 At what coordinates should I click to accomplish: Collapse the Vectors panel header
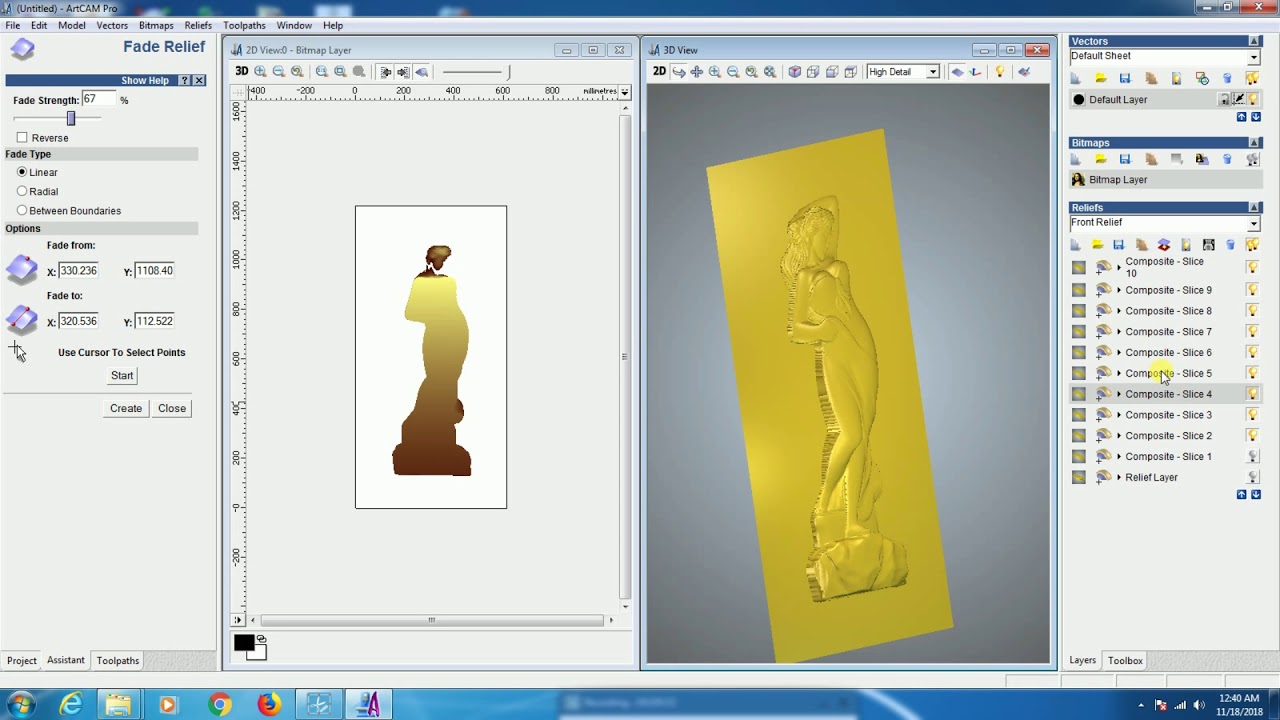pyautogui.click(x=1254, y=41)
